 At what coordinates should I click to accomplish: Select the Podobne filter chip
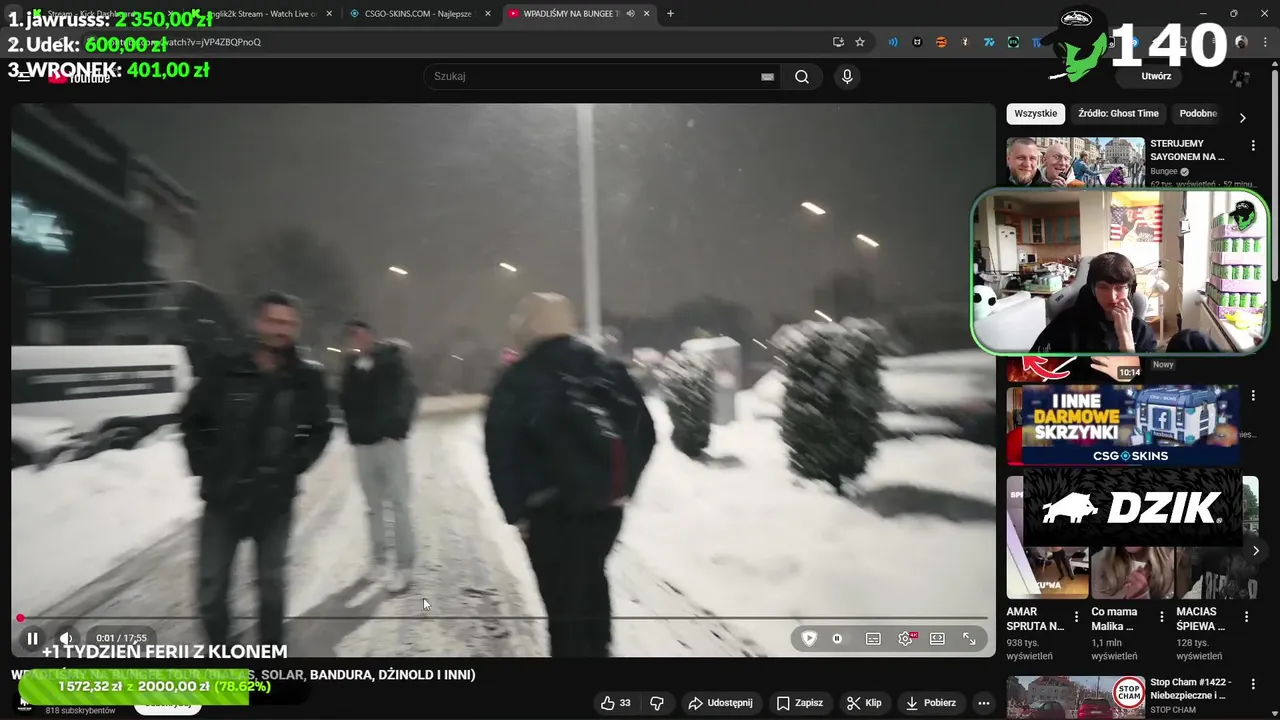pyautogui.click(x=1198, y=114)
